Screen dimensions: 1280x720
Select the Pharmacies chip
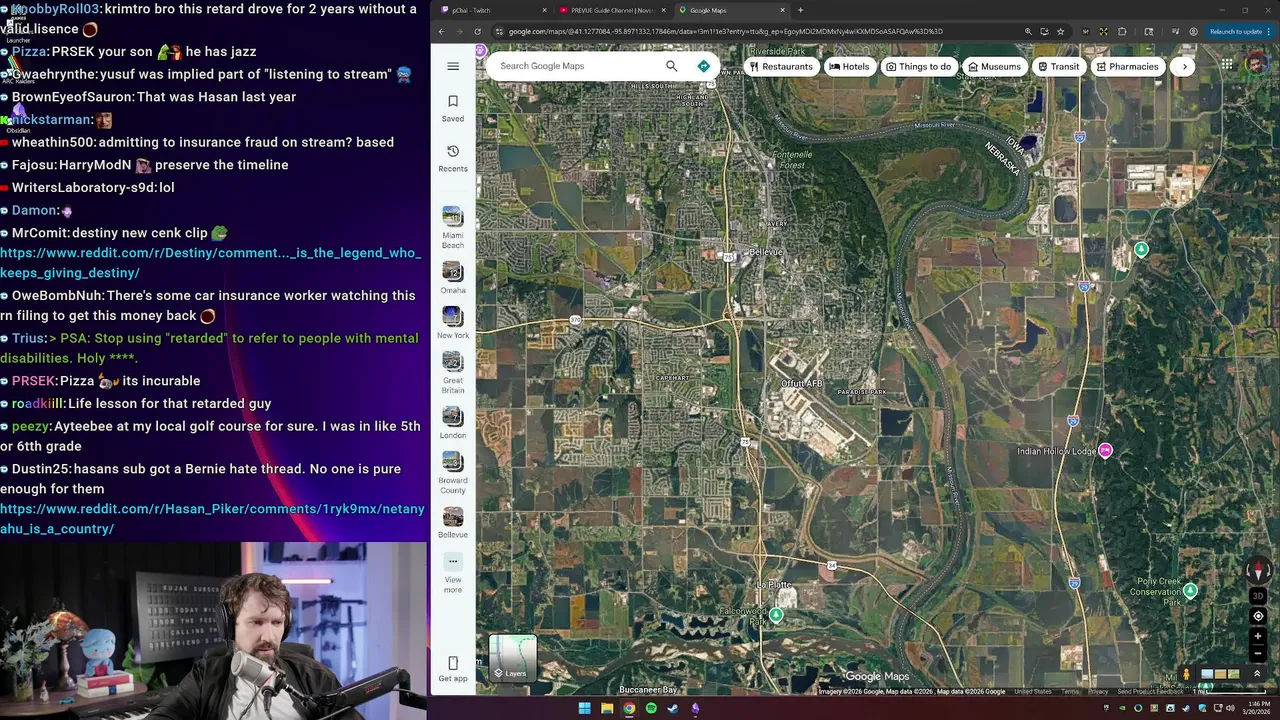point(1126,66)
